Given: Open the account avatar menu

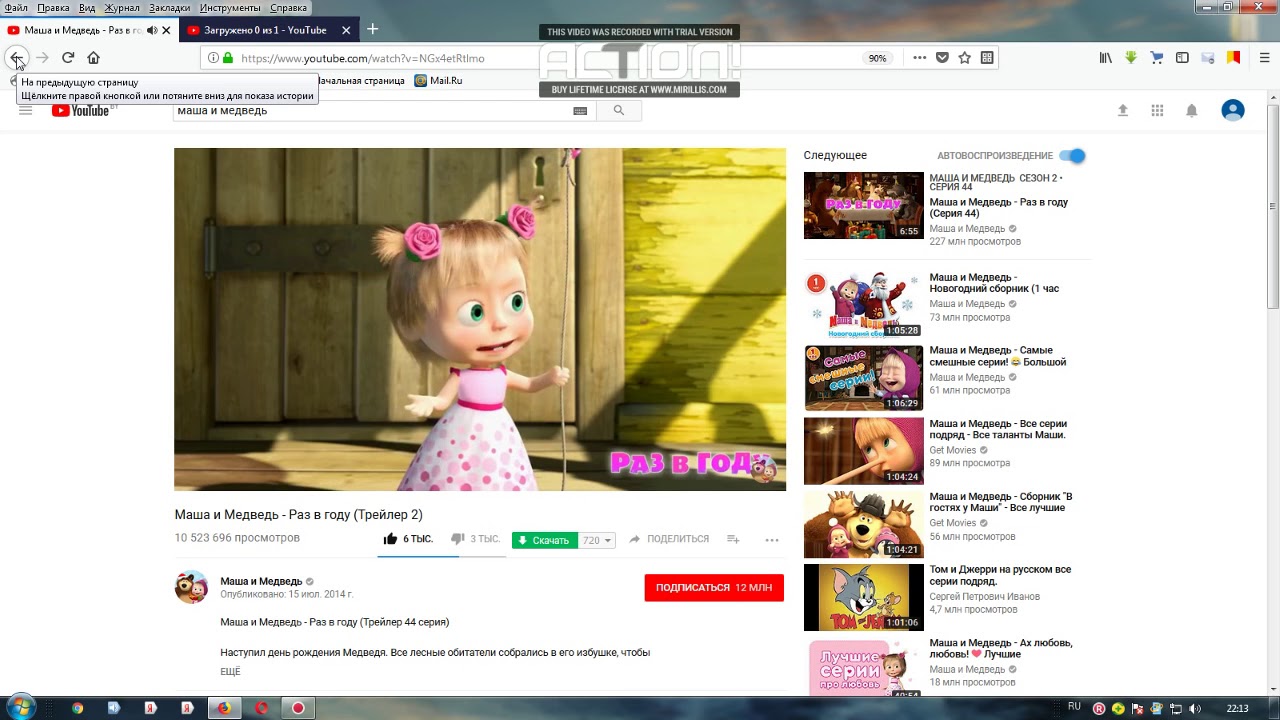Looking at the screenshot, I should tap(1233, 110).
